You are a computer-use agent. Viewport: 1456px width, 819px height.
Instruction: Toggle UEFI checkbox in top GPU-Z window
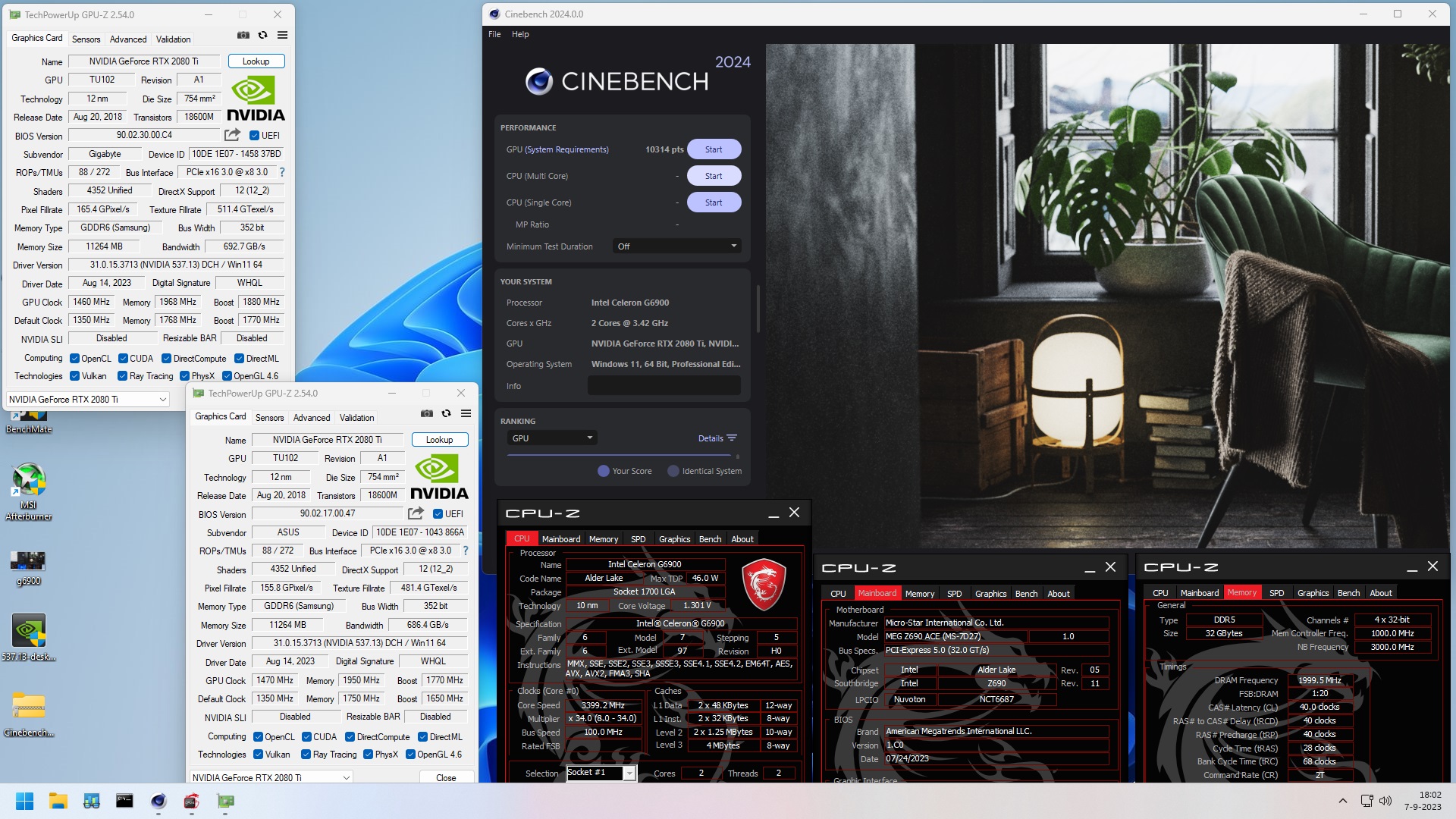(x=255, y=136)
